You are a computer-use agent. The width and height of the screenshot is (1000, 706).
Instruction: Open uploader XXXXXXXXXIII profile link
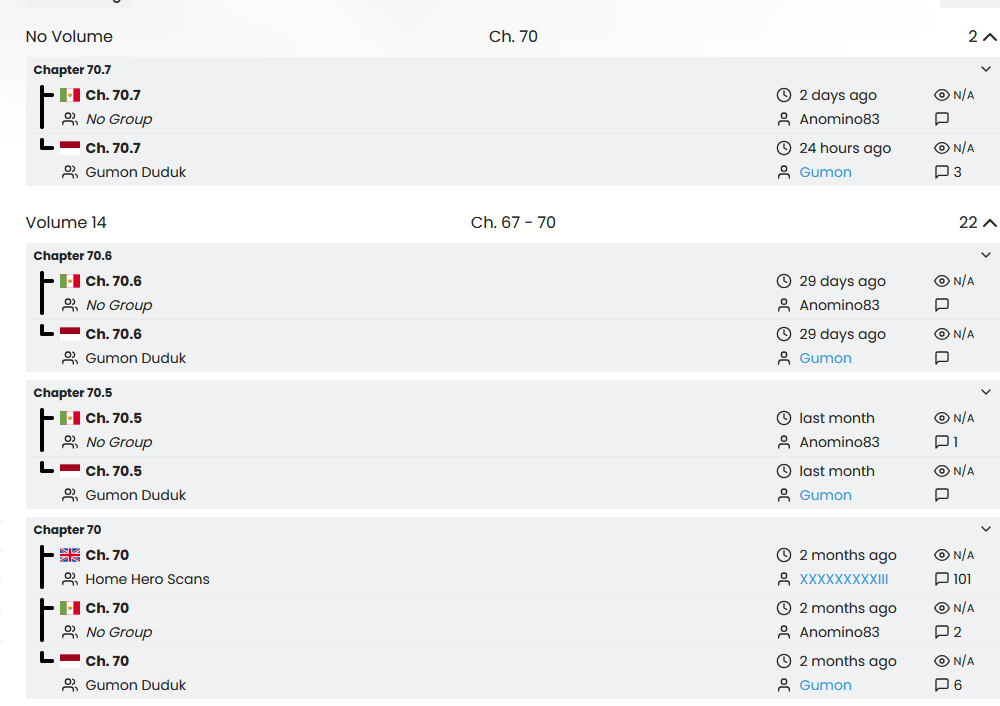(843, 579)
